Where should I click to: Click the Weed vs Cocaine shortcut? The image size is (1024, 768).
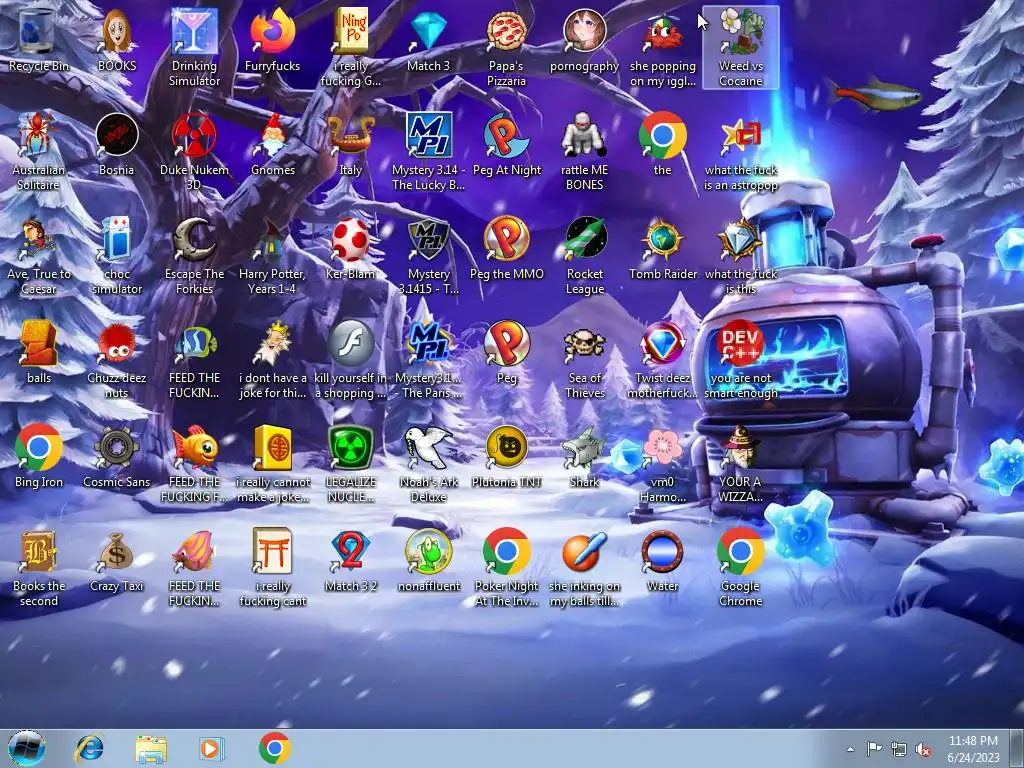741,47
